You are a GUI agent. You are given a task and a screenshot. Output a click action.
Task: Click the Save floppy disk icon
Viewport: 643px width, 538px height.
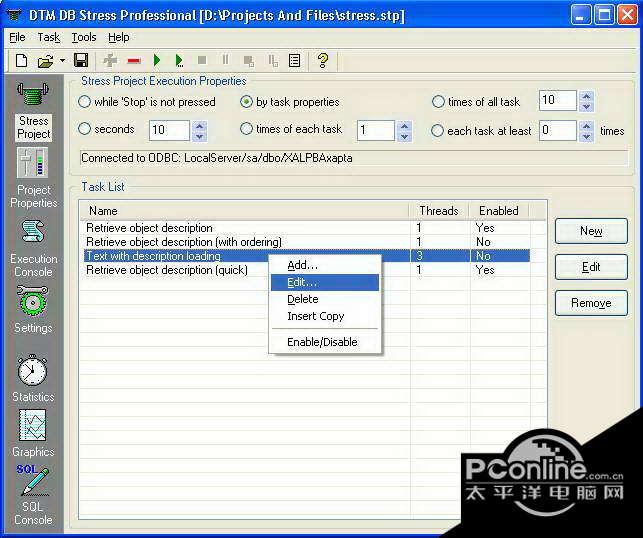tap(81, 60)
